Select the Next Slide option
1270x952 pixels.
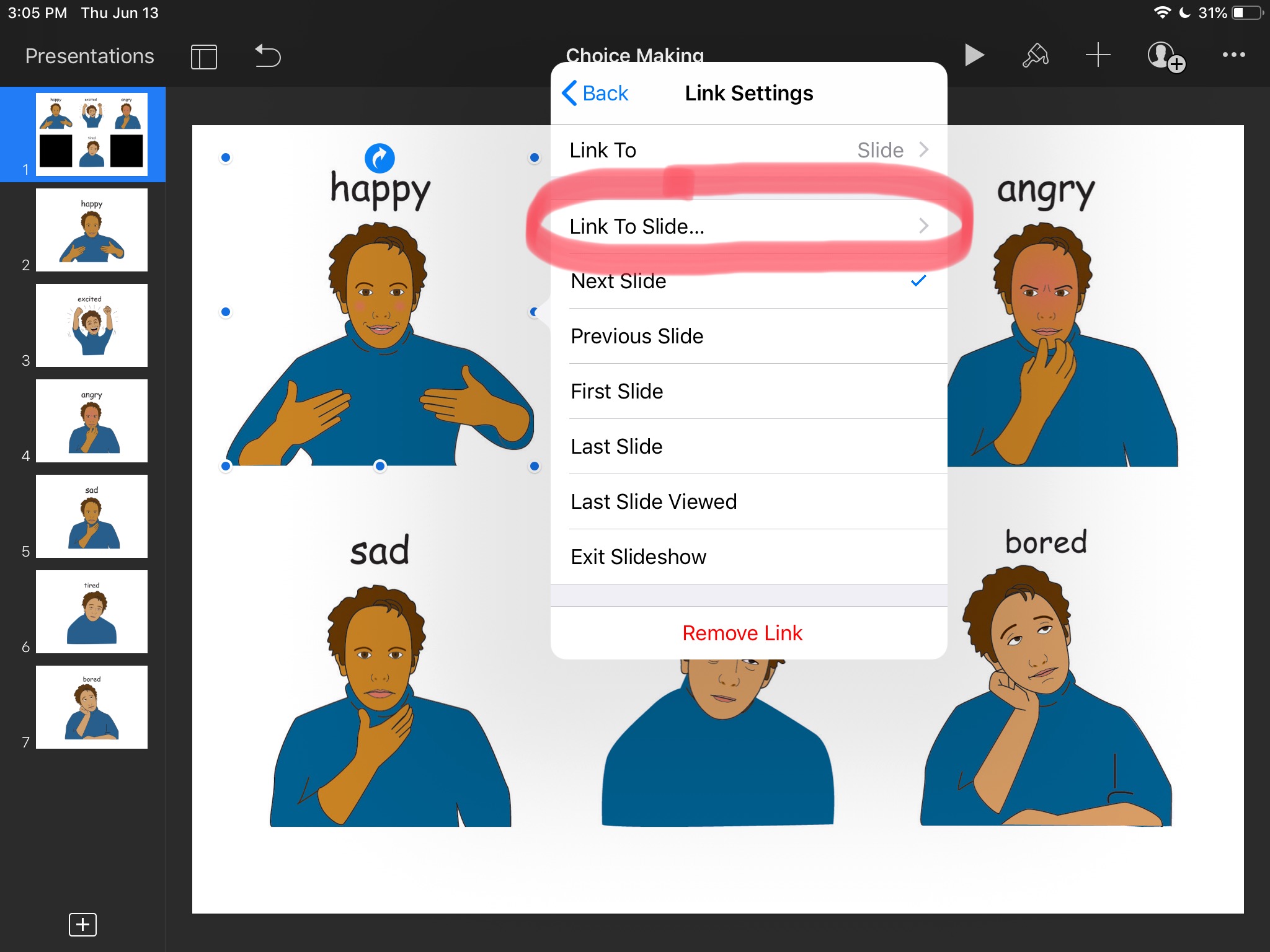(x=748, y=281)
